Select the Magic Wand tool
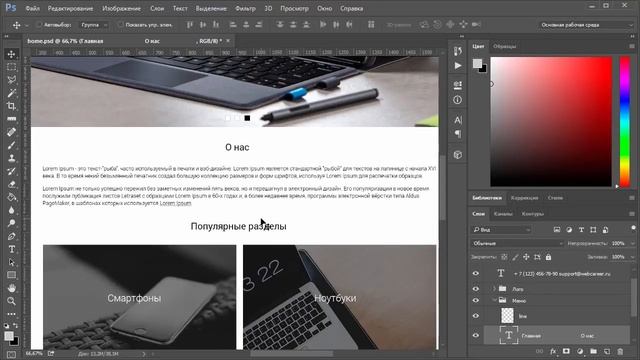640x360 pixels. (x=11, y=93)
